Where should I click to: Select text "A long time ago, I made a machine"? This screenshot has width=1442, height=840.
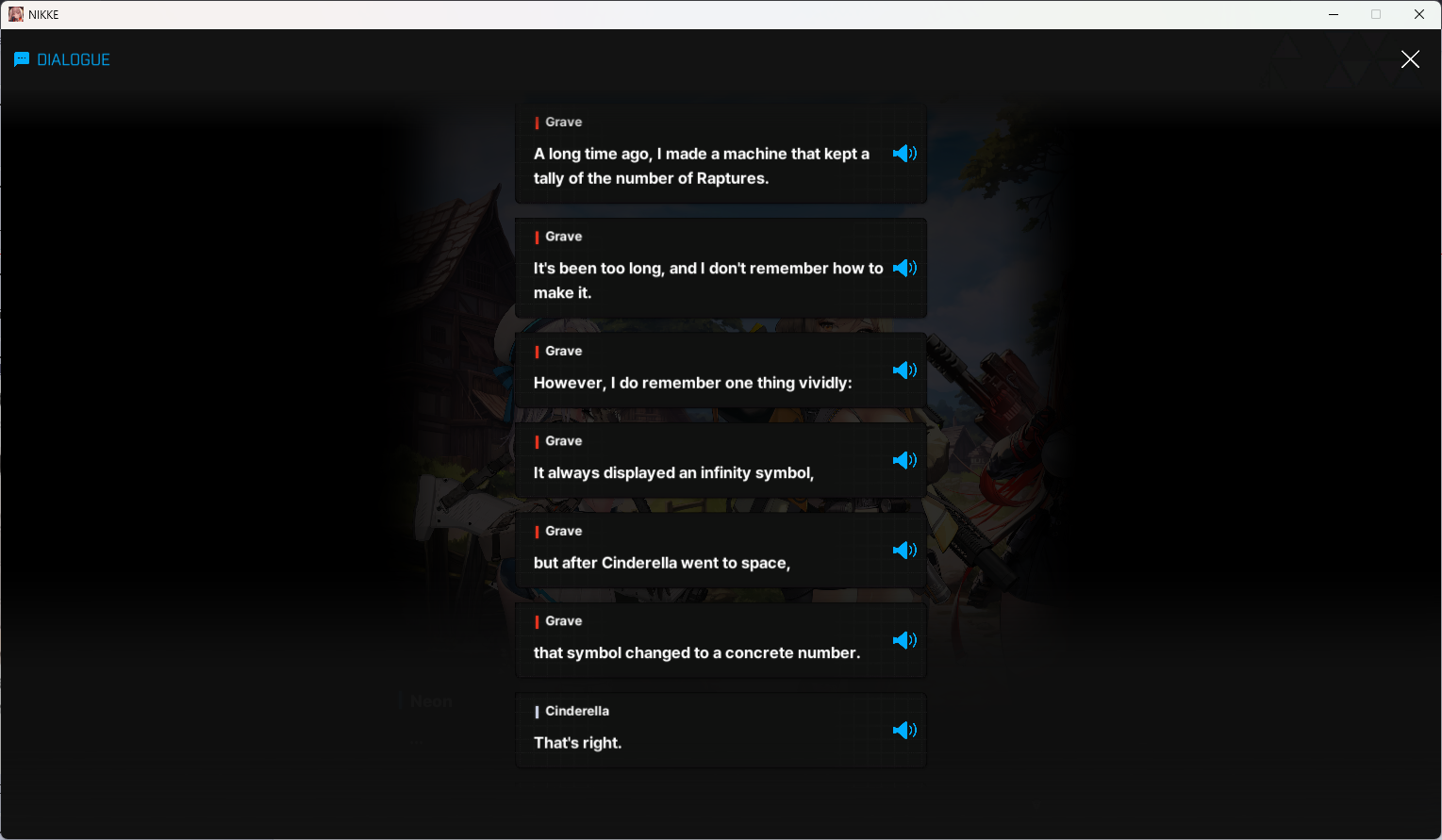coord(660,154)
